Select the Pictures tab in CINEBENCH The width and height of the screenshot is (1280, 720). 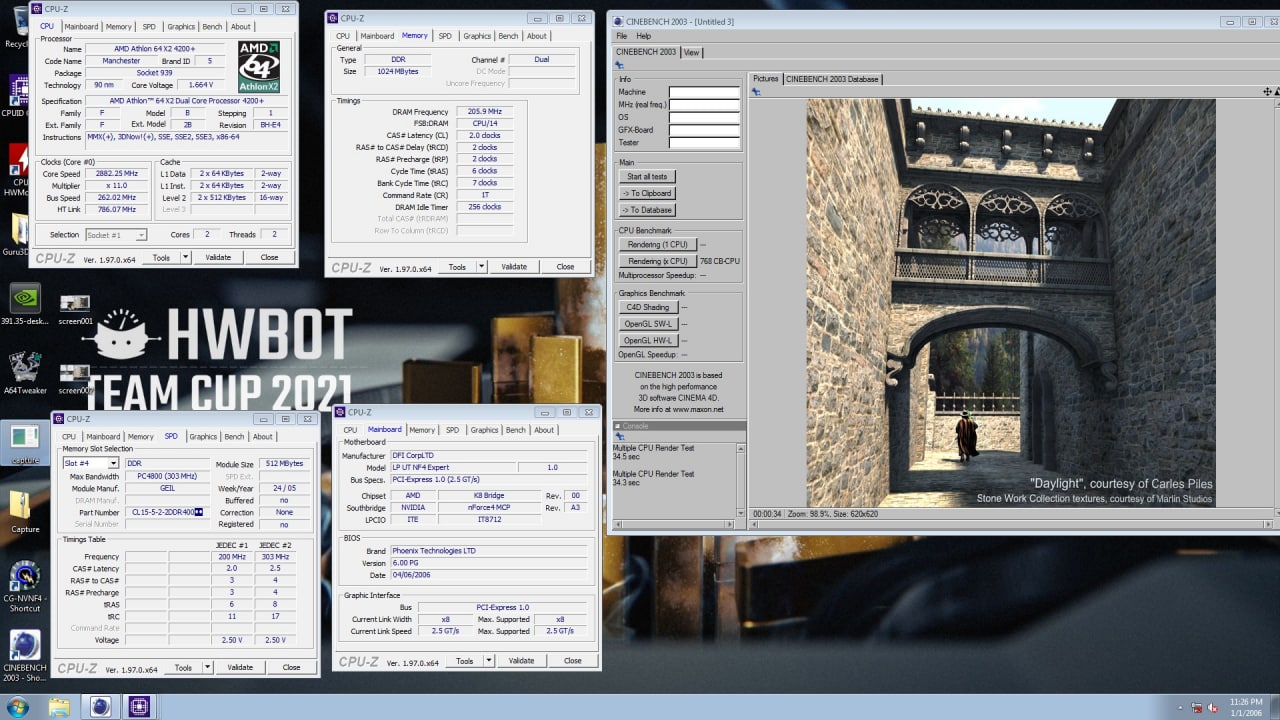tap(765, 78)
